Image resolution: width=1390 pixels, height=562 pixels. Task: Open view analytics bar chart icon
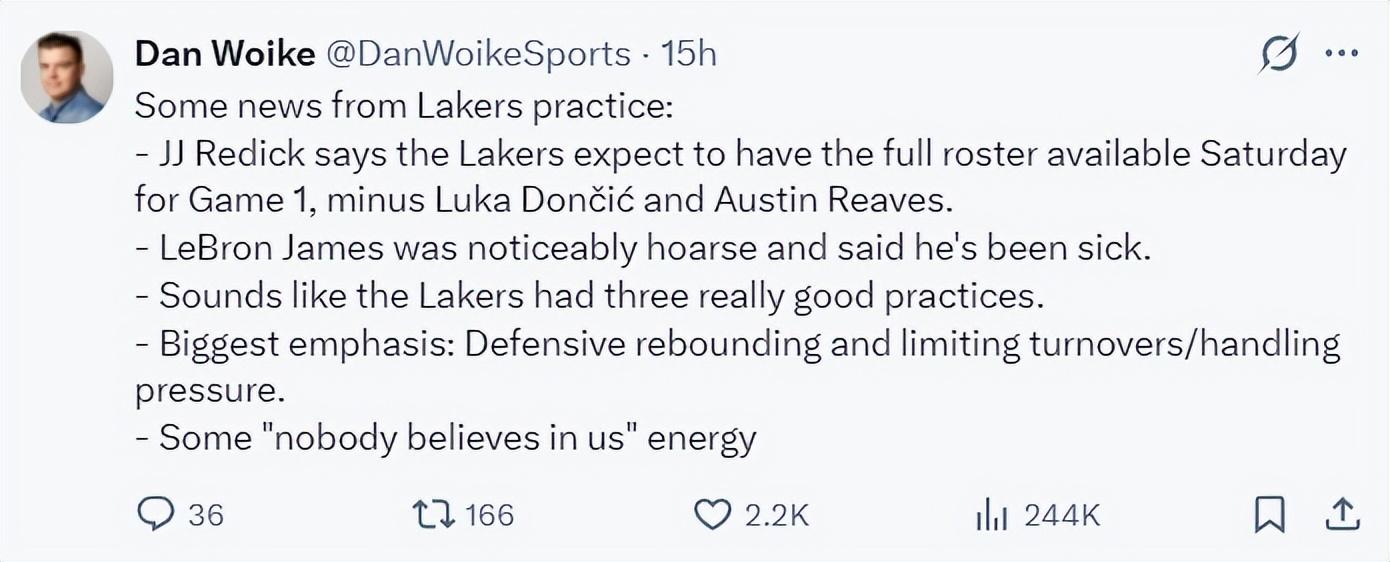pyautogui.click(x=992, y=515)
